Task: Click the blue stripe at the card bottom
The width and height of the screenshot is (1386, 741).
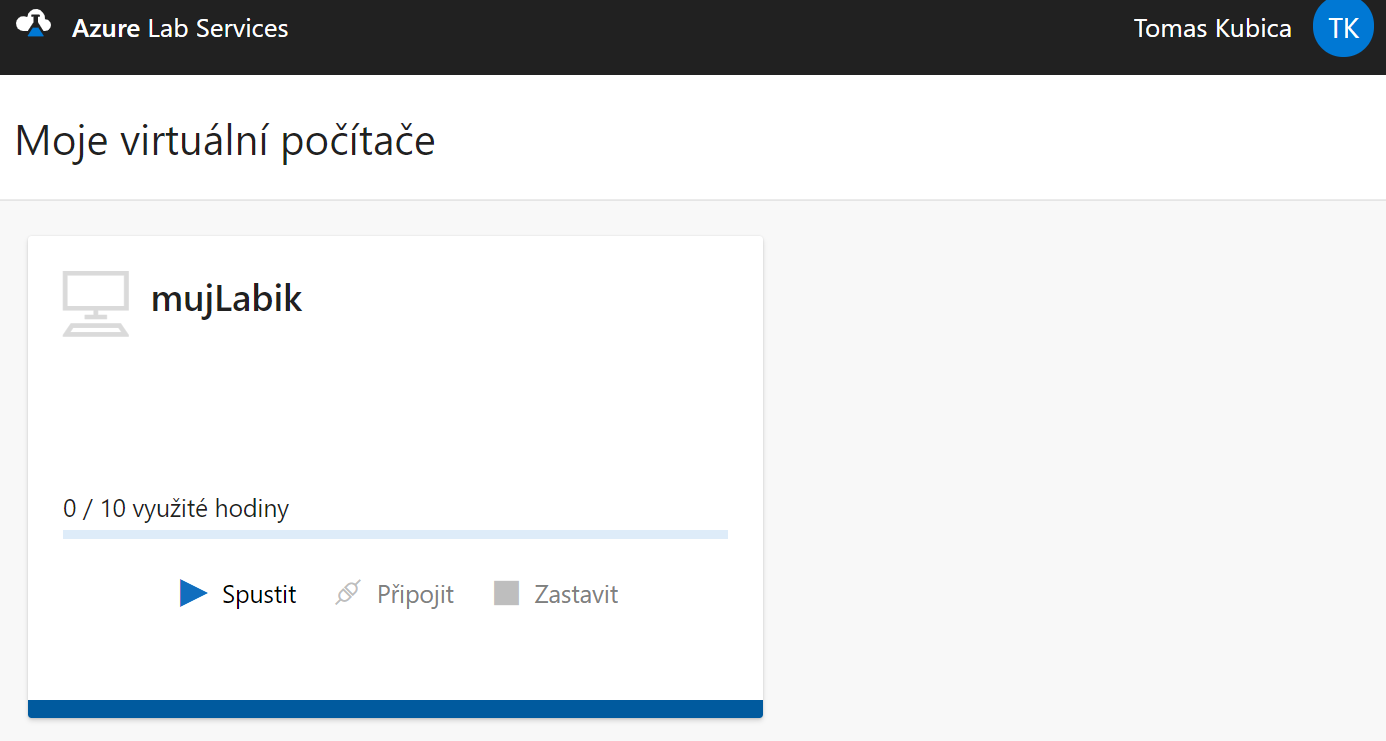Action: pyautogui.click(x=395, y=709)
